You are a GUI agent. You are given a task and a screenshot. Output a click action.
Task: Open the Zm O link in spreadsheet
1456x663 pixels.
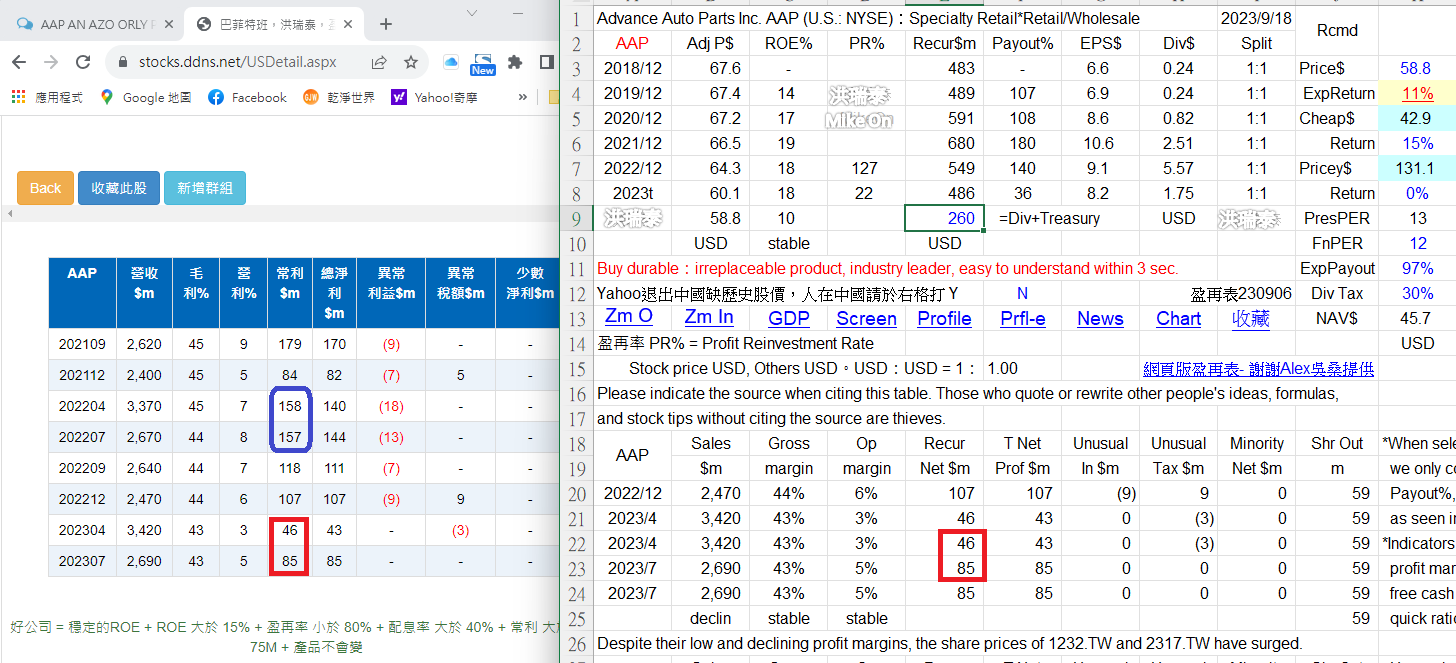tap(629, 317)
